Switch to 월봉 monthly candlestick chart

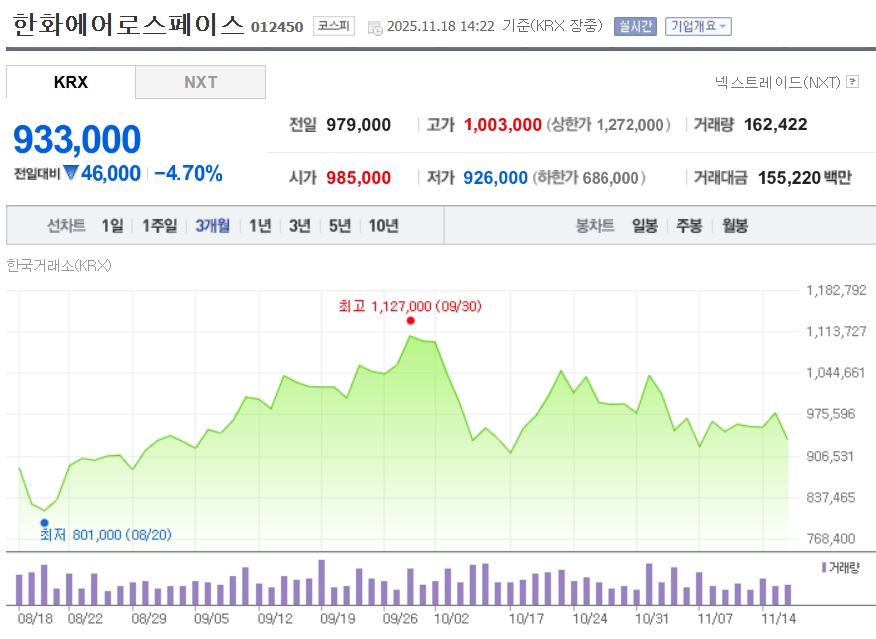734,226
